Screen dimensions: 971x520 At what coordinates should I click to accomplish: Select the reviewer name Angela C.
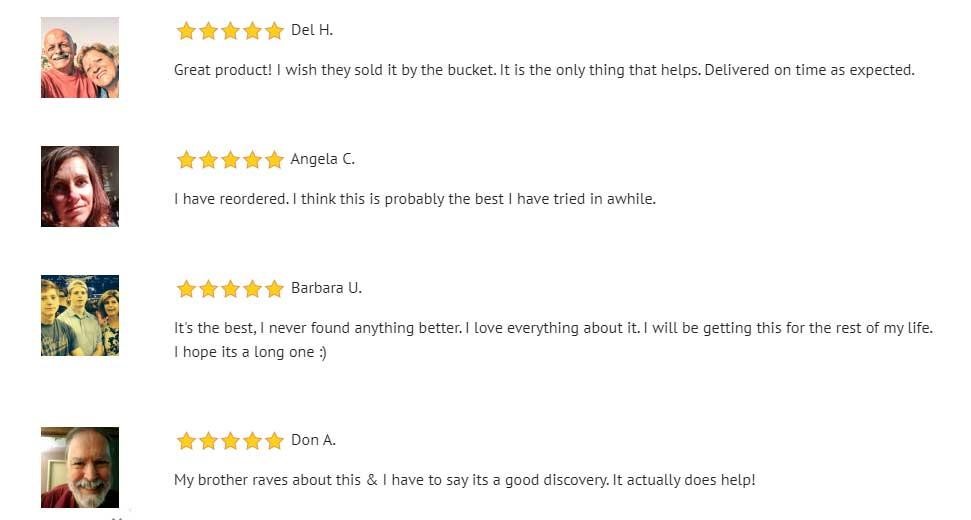pos(323,159)
